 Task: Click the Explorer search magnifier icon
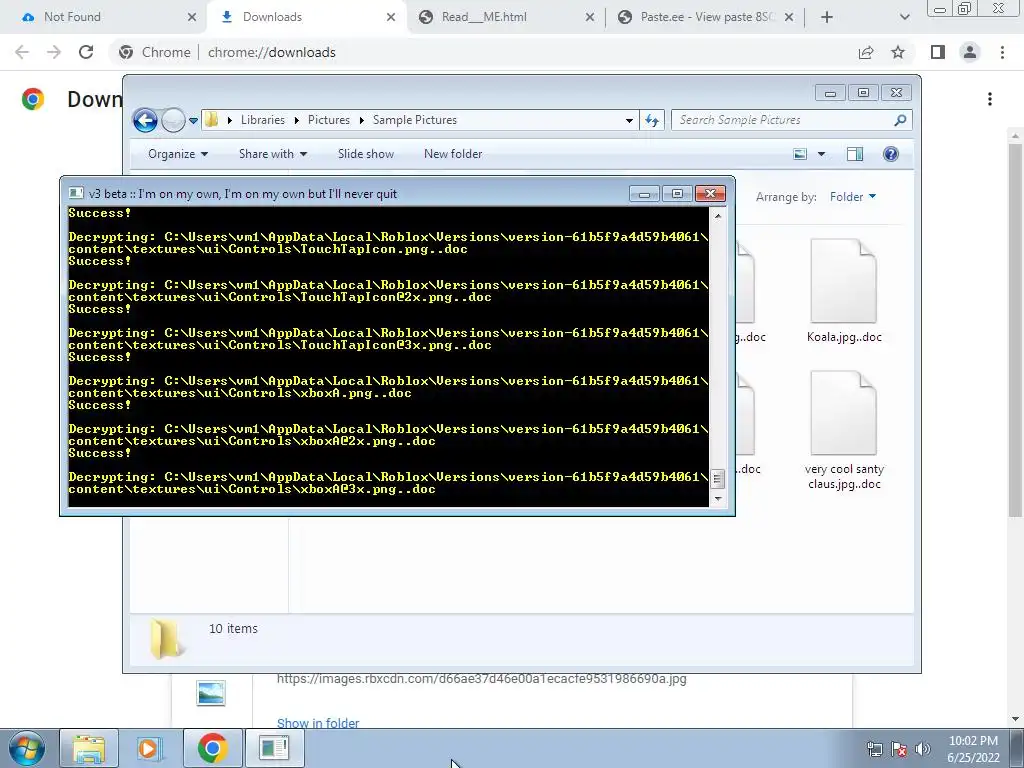pos(900,120)
